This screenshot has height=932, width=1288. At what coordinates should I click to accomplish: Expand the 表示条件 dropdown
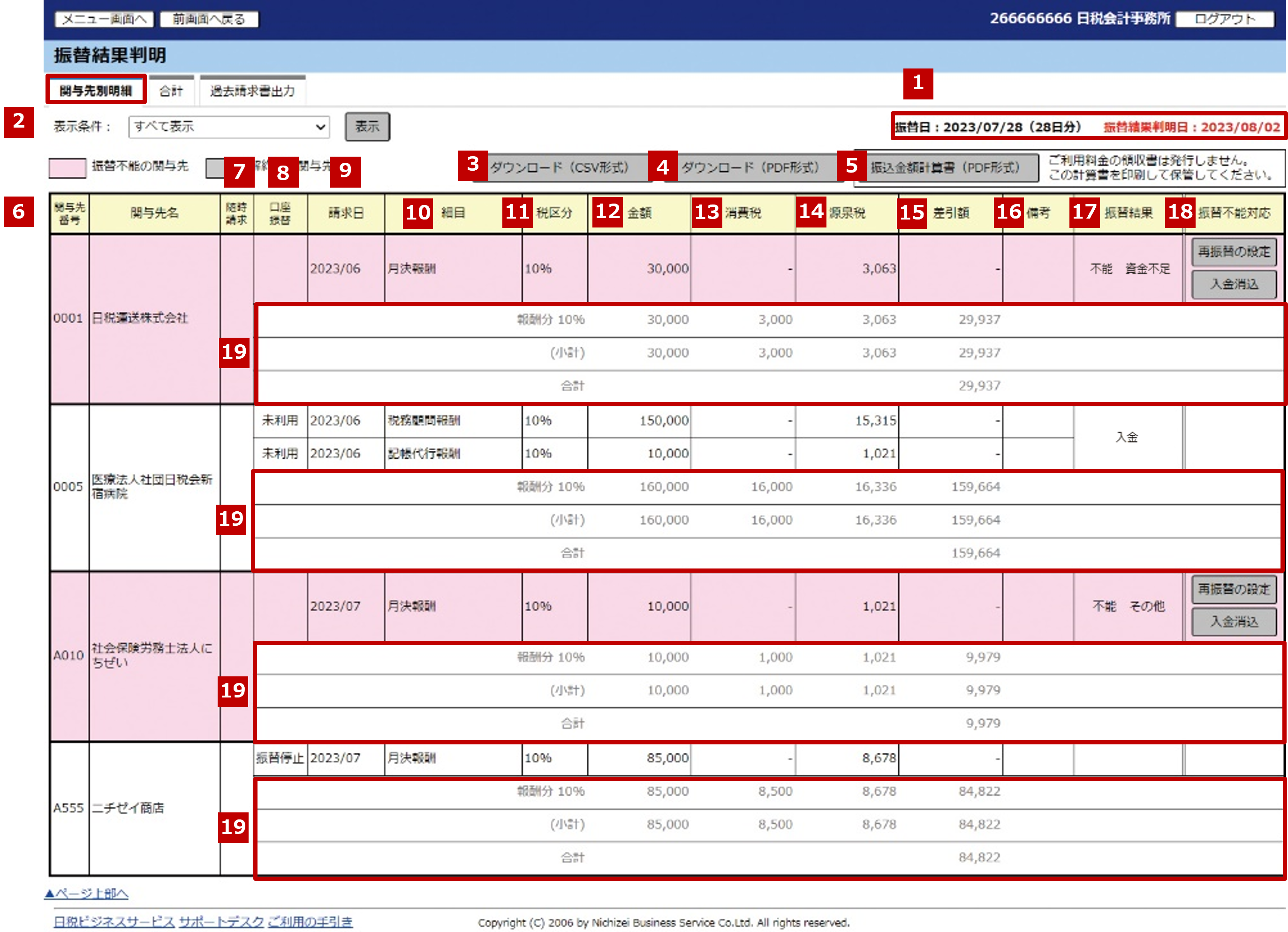pyautogui.click(x=229, y=127)
